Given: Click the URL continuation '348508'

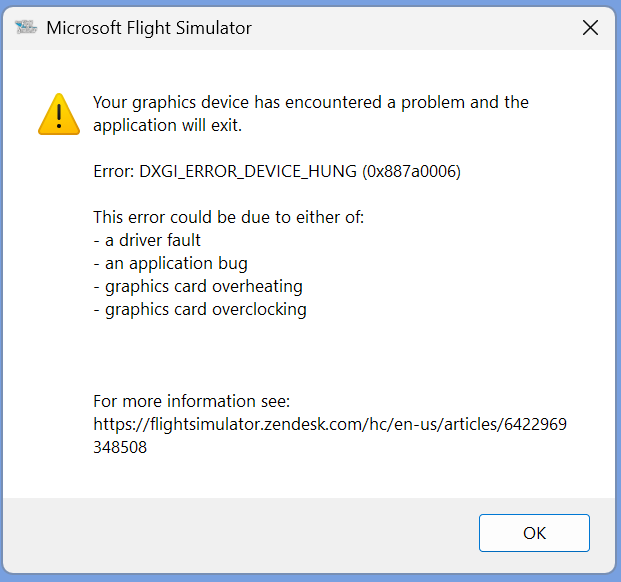Looking at the screenshot, I should (120, 447).
